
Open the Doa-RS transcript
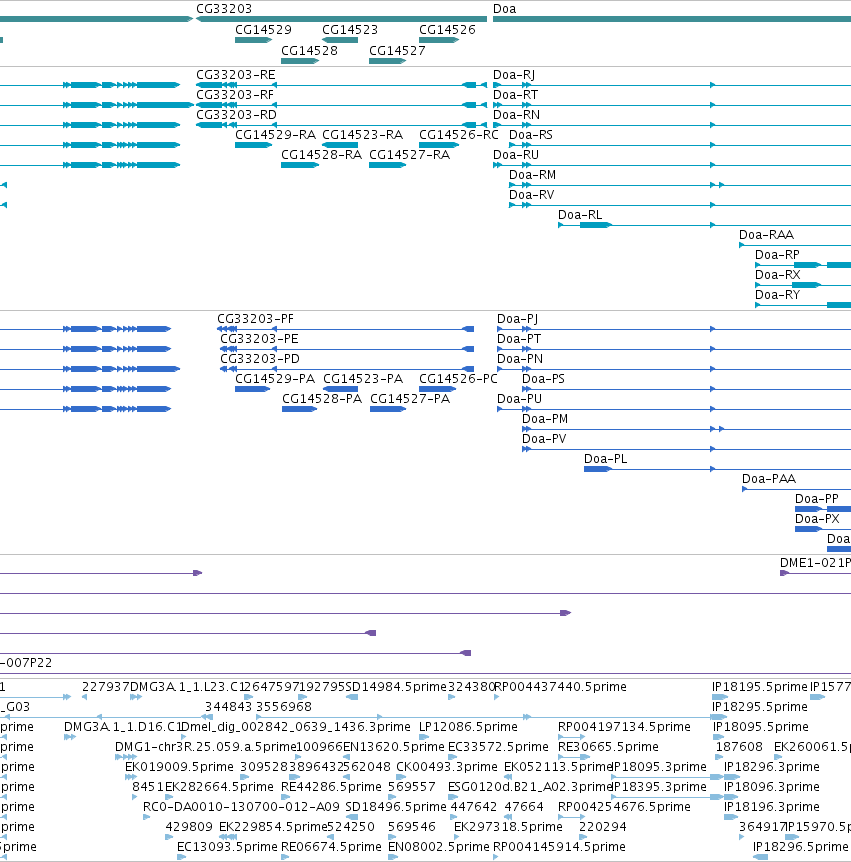(531, 135)
